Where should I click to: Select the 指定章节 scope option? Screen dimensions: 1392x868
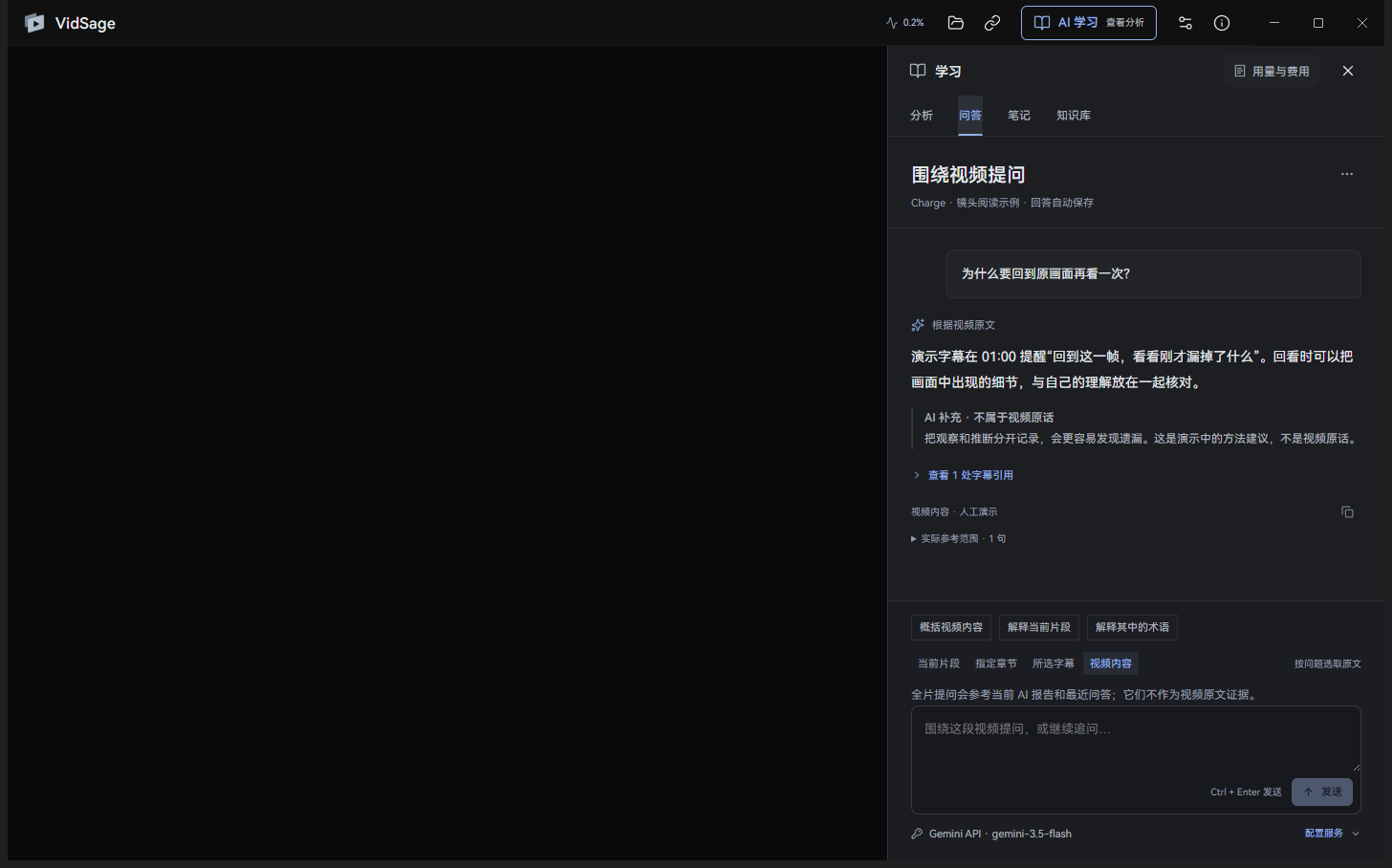(x=996, y=663)
